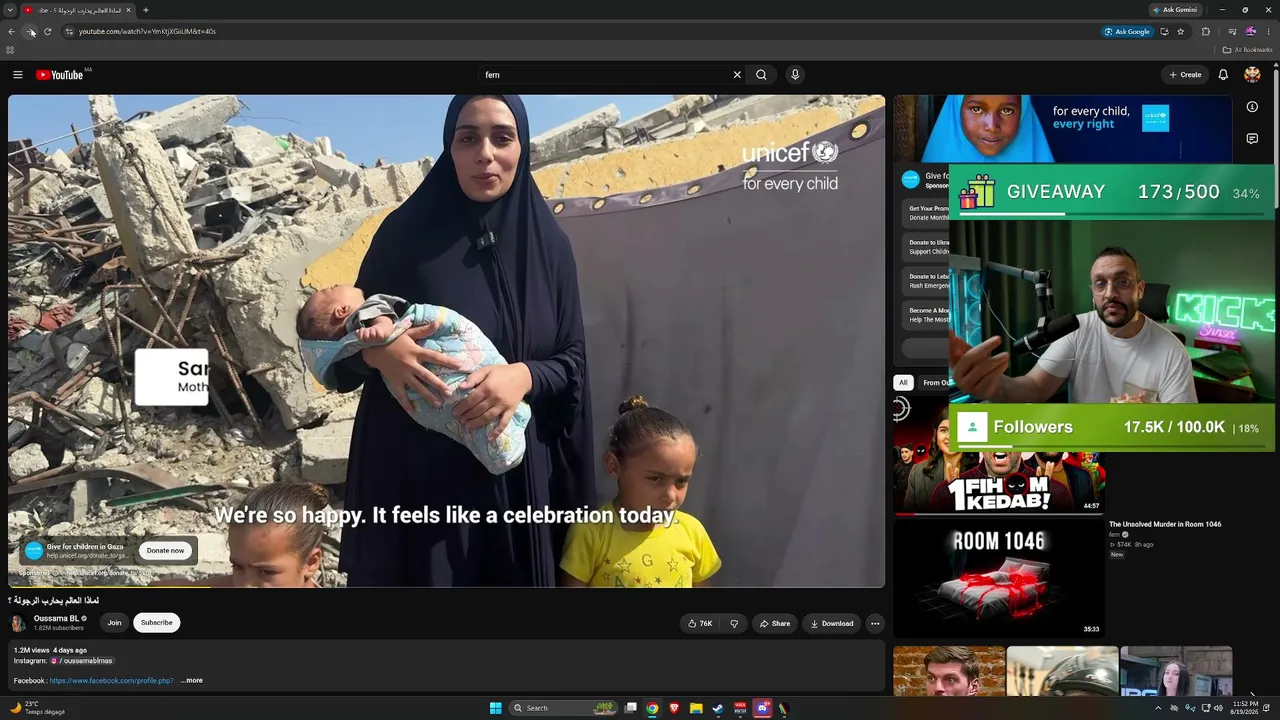1280x720 pixels.
Task: Expand description with ...more
Action: coord(192,681)
